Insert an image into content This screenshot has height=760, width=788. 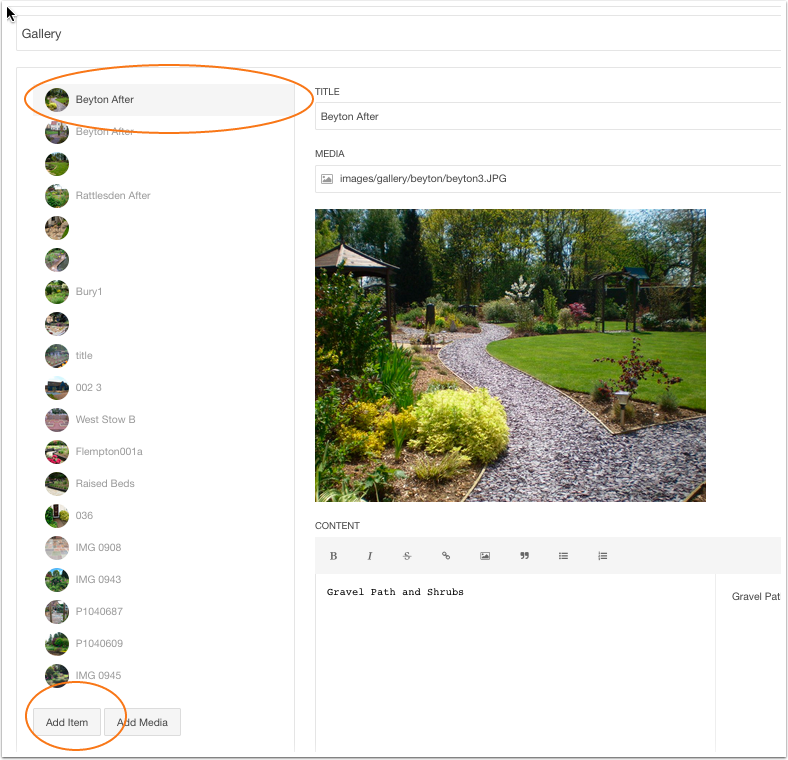(x=485, y=555)
